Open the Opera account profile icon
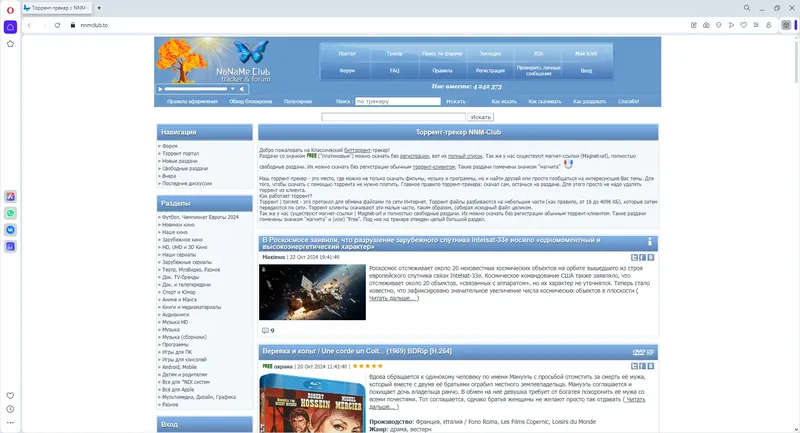Viewport: 800px width, 433px height. (768, 25)
